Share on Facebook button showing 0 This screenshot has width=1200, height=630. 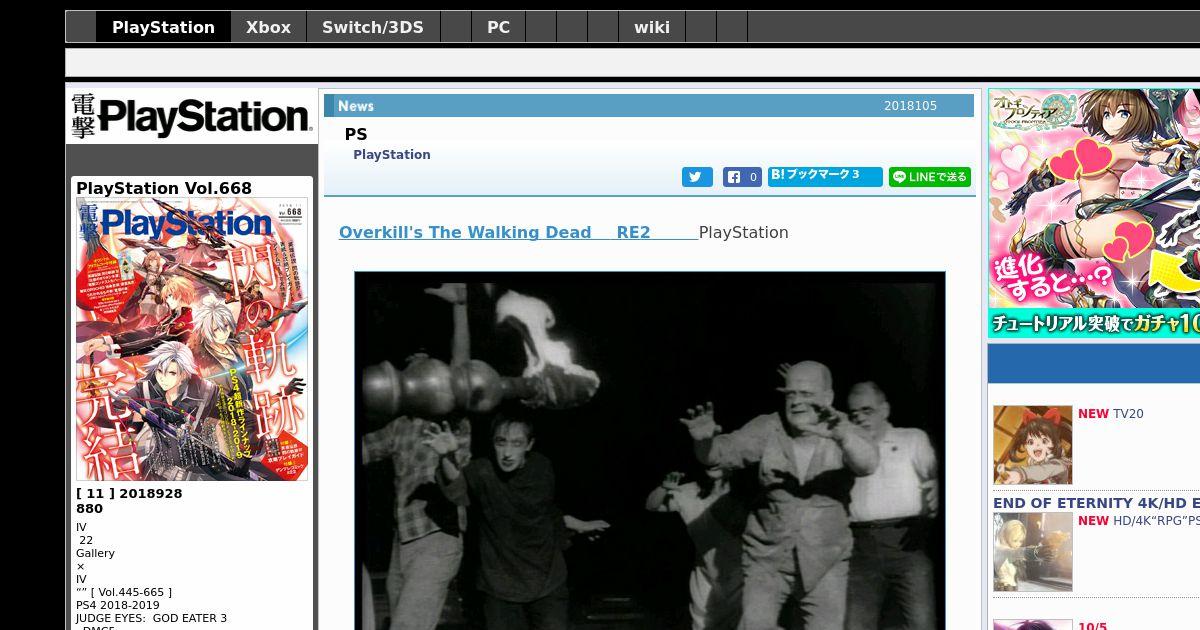[x=742, y=177]
